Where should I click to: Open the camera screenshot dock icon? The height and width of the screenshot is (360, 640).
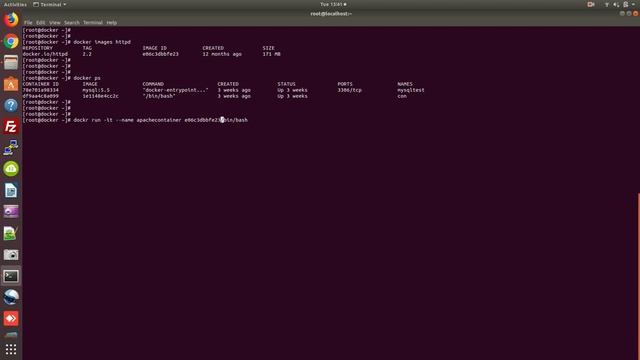pos(11,255)
